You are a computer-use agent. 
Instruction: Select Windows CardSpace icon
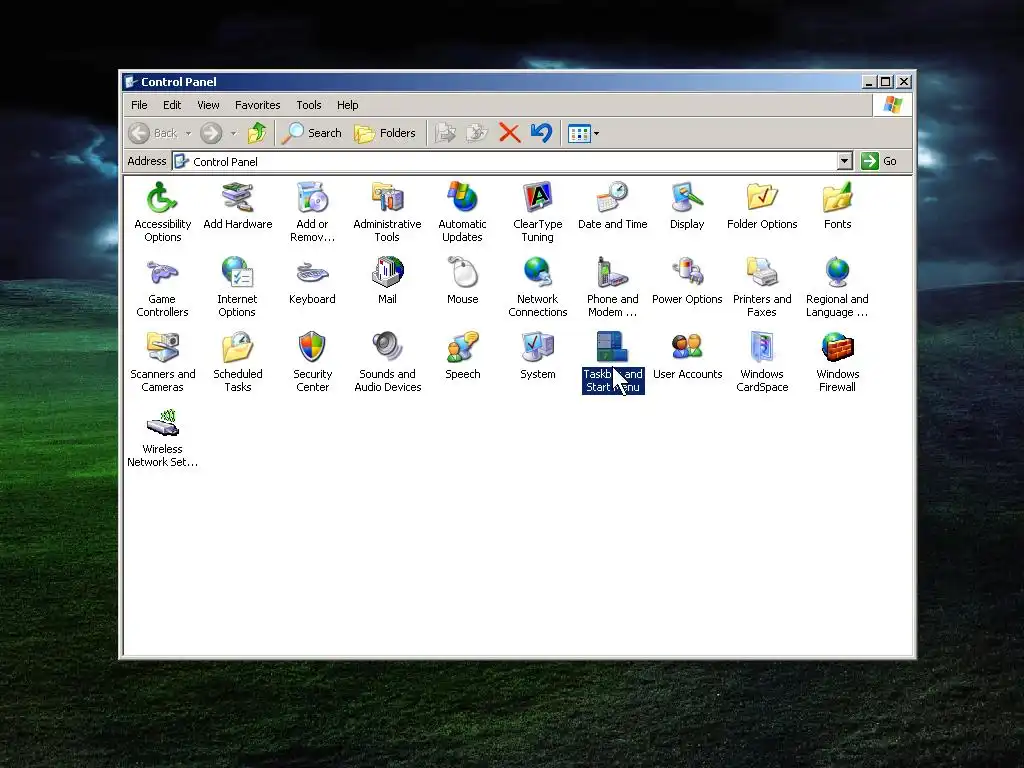click(x=762, y=347)
